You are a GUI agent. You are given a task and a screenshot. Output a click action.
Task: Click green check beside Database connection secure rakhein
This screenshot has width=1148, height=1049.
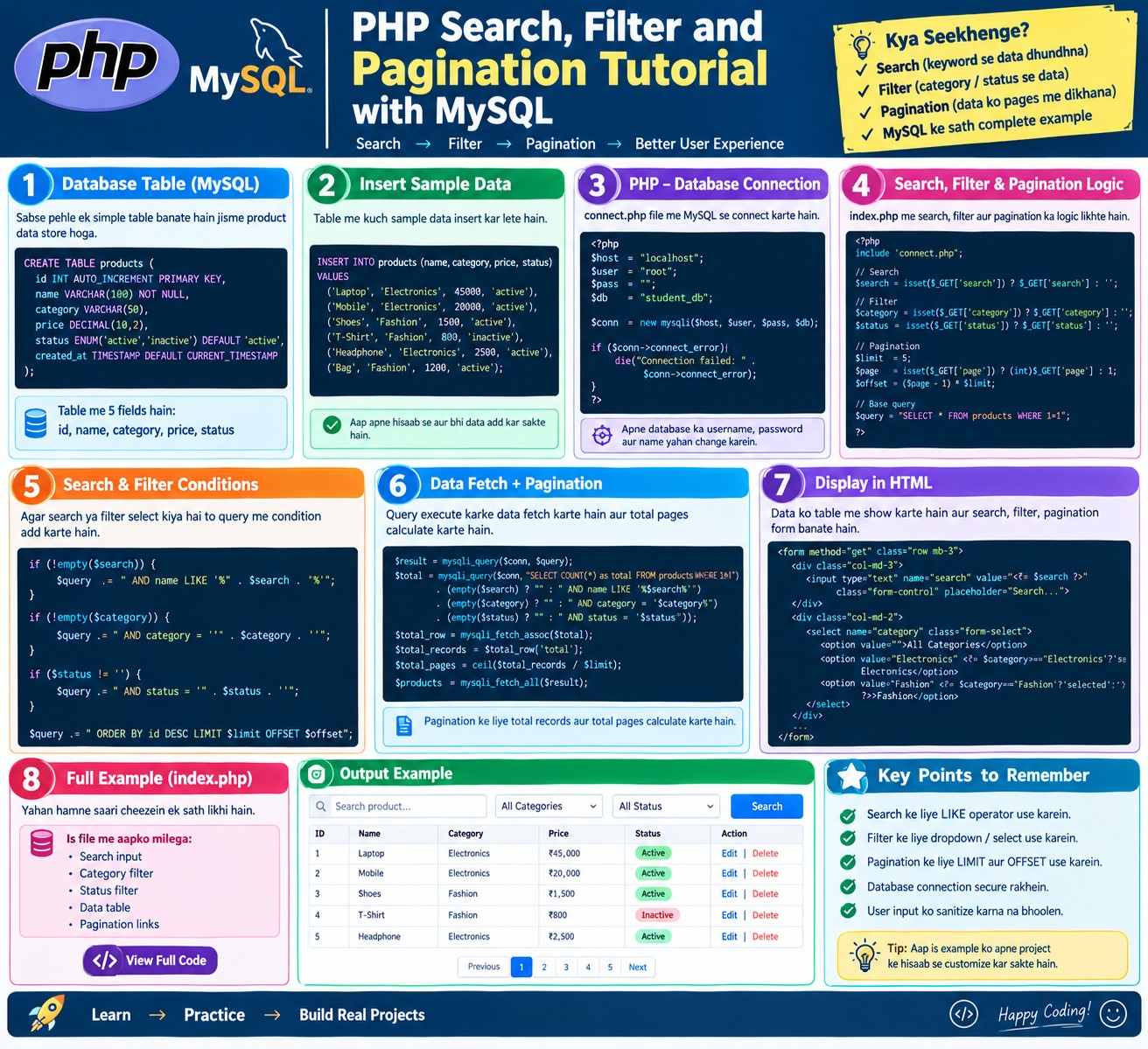(847, 887)
